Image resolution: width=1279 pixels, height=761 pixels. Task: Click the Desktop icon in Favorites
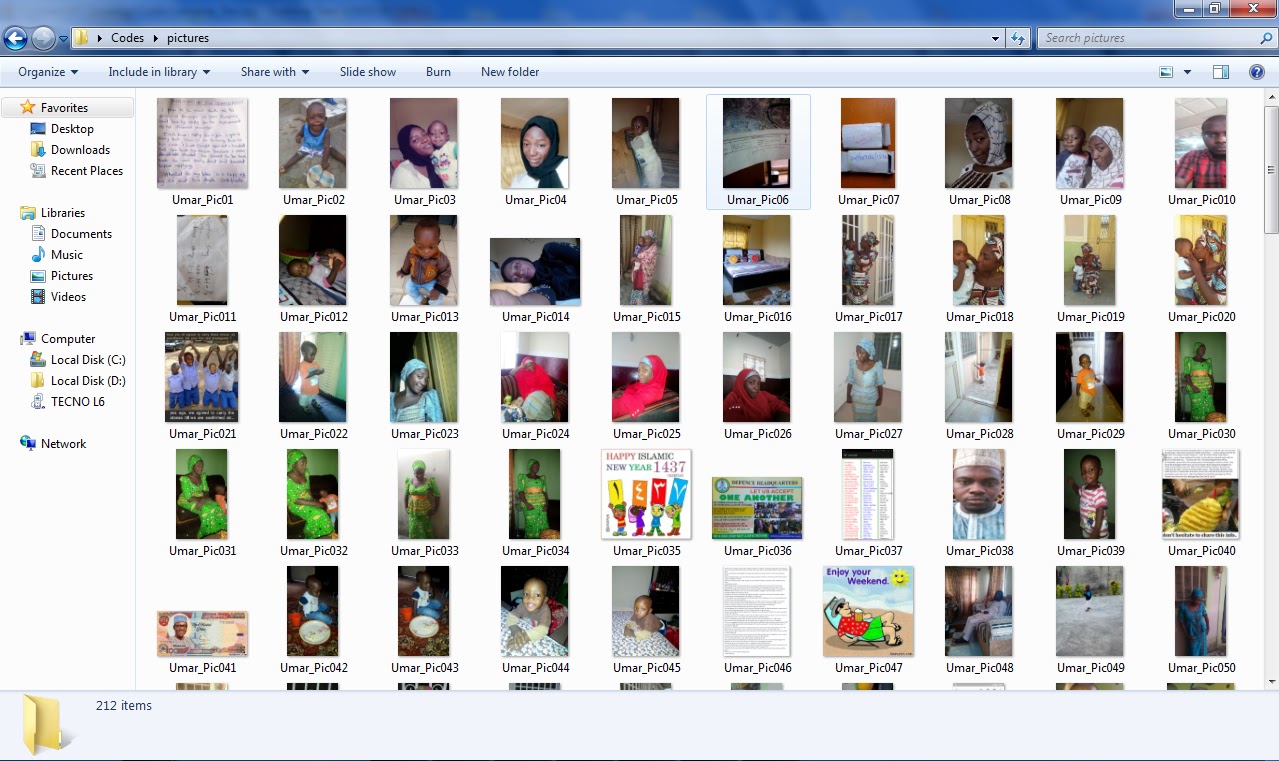click(38, 129)
